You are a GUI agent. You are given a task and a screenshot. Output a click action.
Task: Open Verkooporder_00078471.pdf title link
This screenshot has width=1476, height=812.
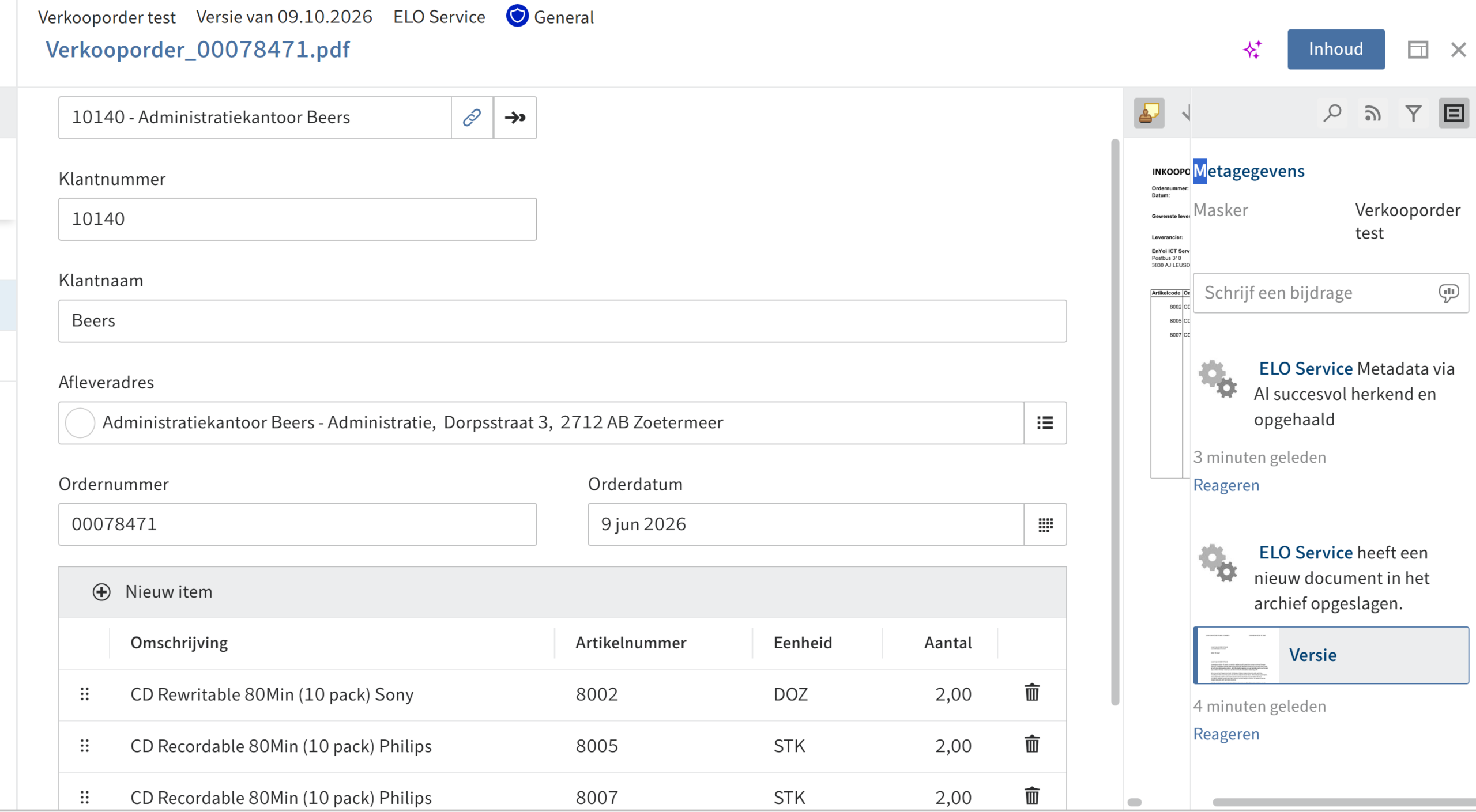(198, 50)
